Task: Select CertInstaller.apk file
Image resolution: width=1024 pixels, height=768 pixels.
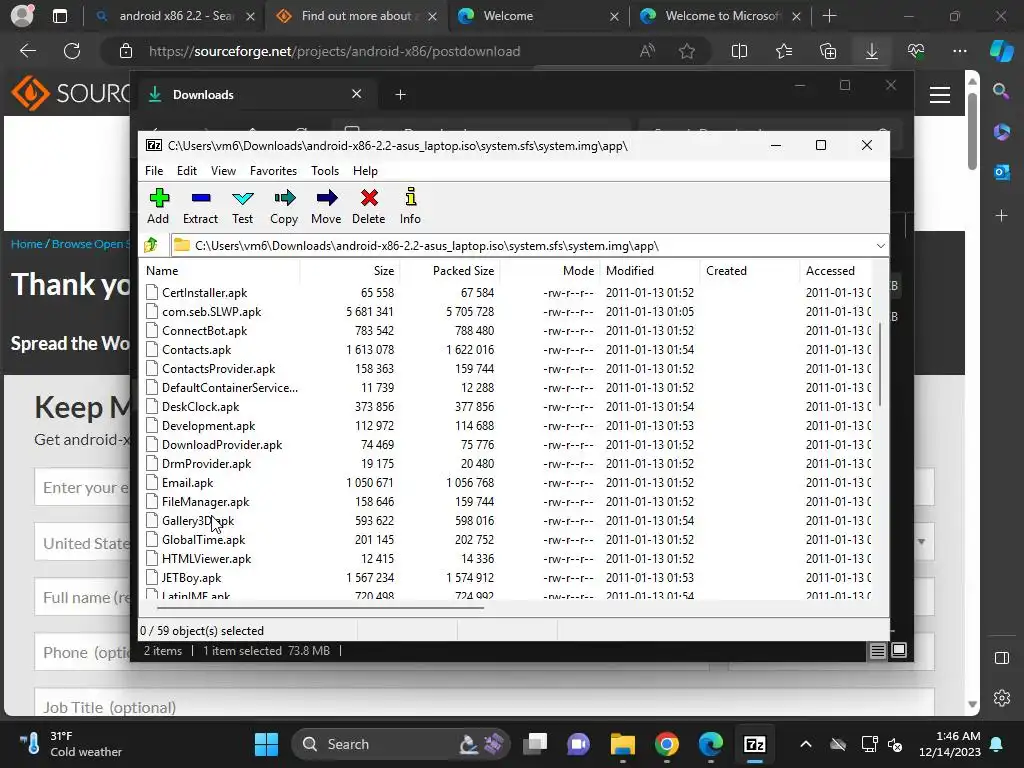Action: (204, 293)
